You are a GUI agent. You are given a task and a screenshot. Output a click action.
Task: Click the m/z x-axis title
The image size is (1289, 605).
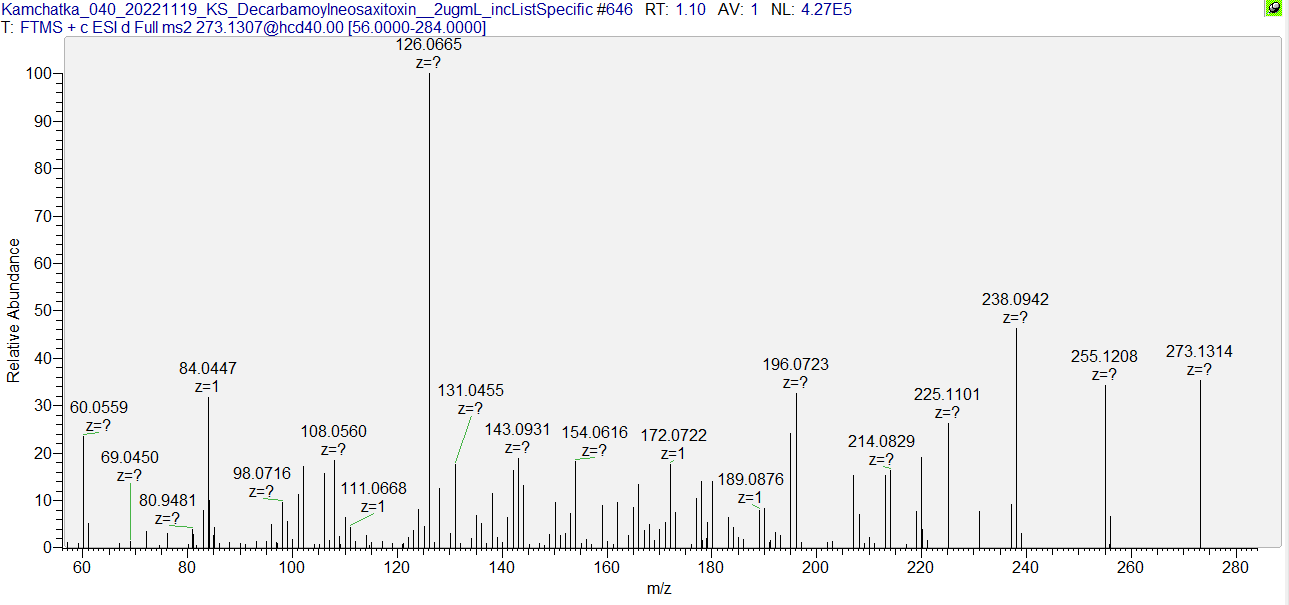(x=659, y=589)
